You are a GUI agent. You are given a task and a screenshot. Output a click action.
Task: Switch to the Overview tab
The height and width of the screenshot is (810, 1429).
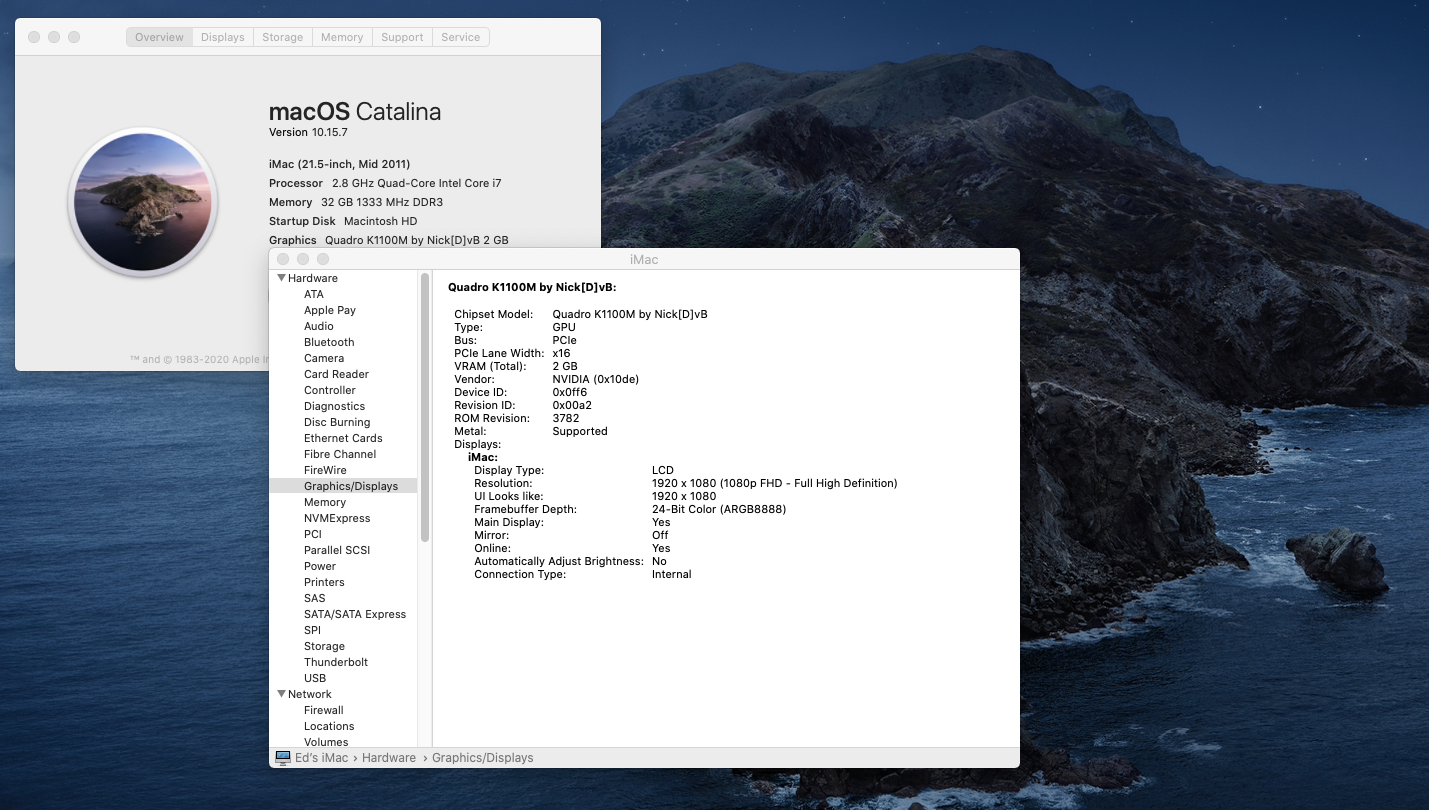coord(159,37)
